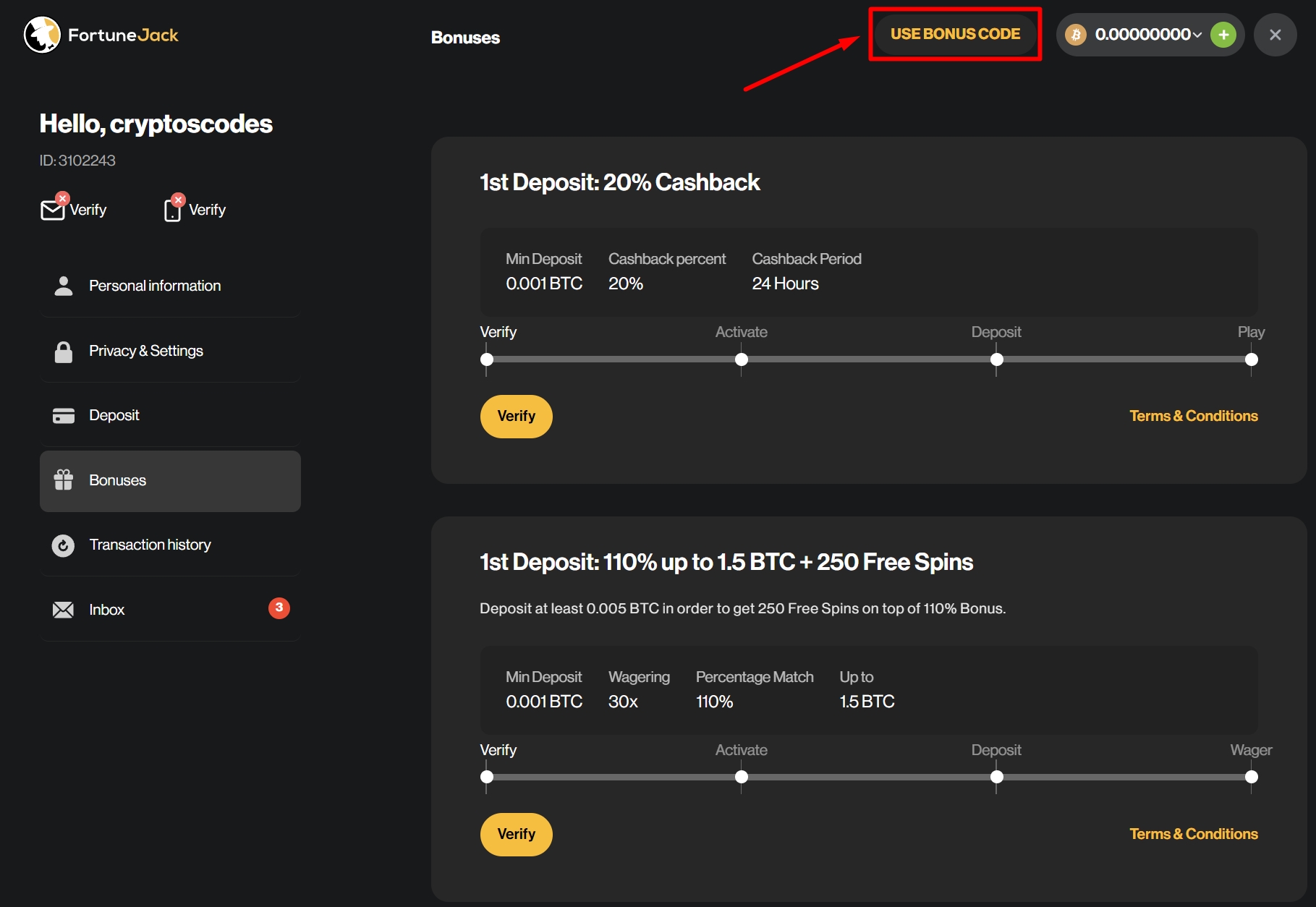Click the Privacy & Settings lock icon

point(64,352)
